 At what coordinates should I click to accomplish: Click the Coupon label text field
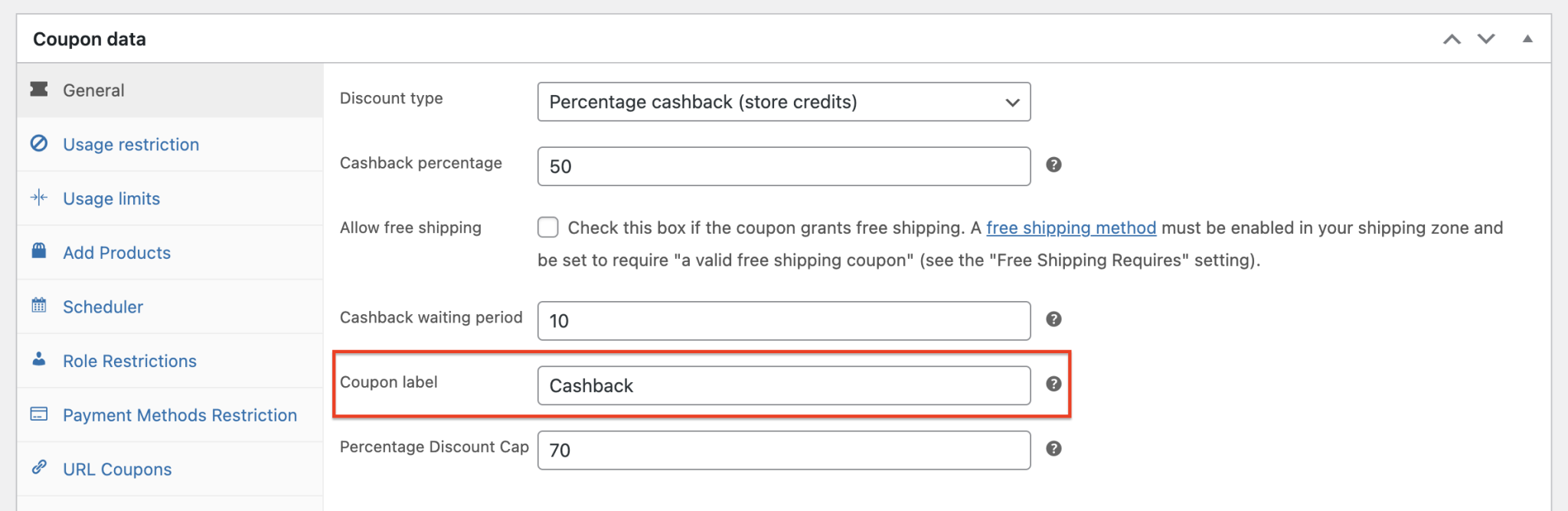click(783, 385)
